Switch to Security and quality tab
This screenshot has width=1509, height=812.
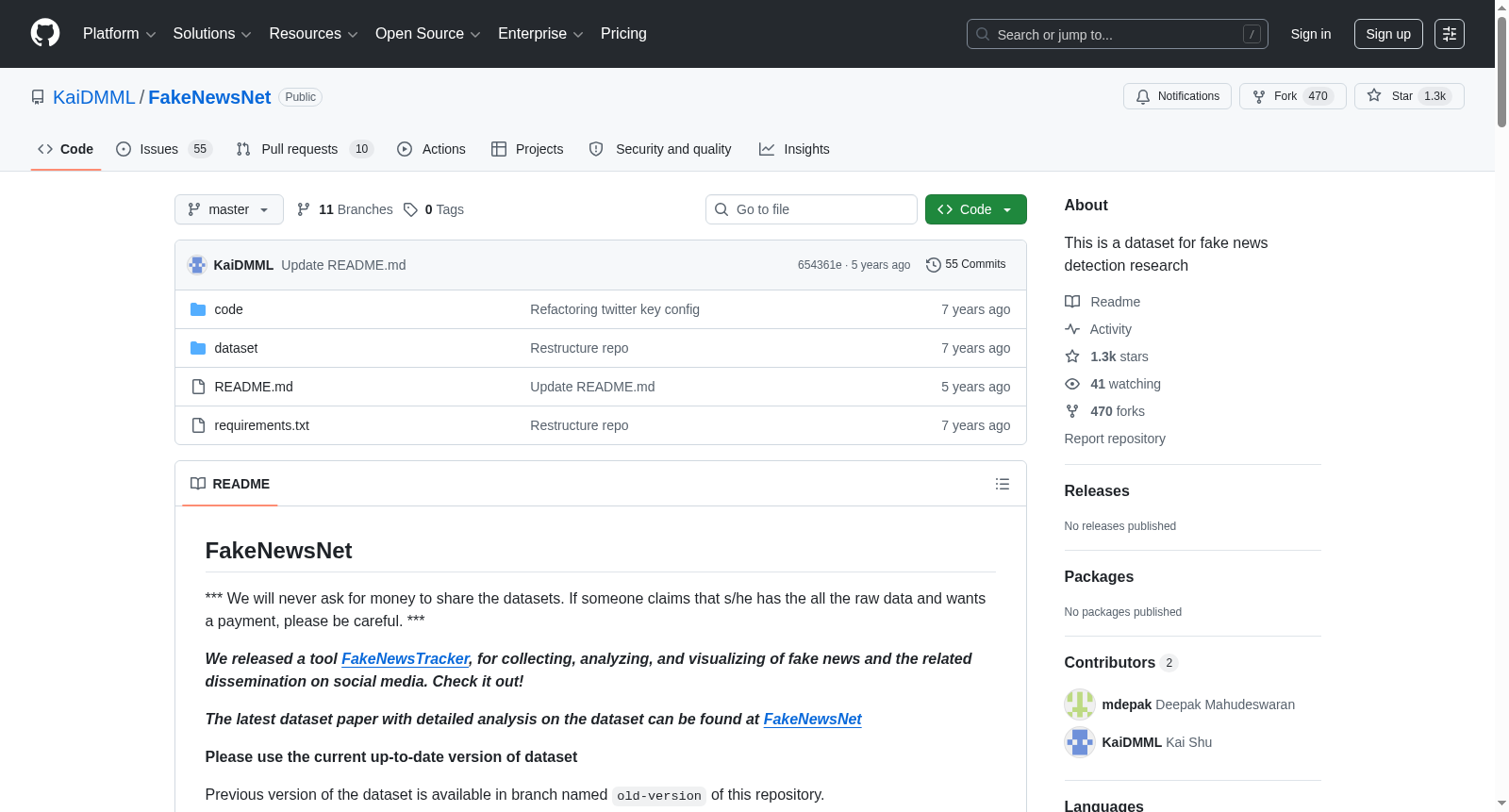[660, 149]
